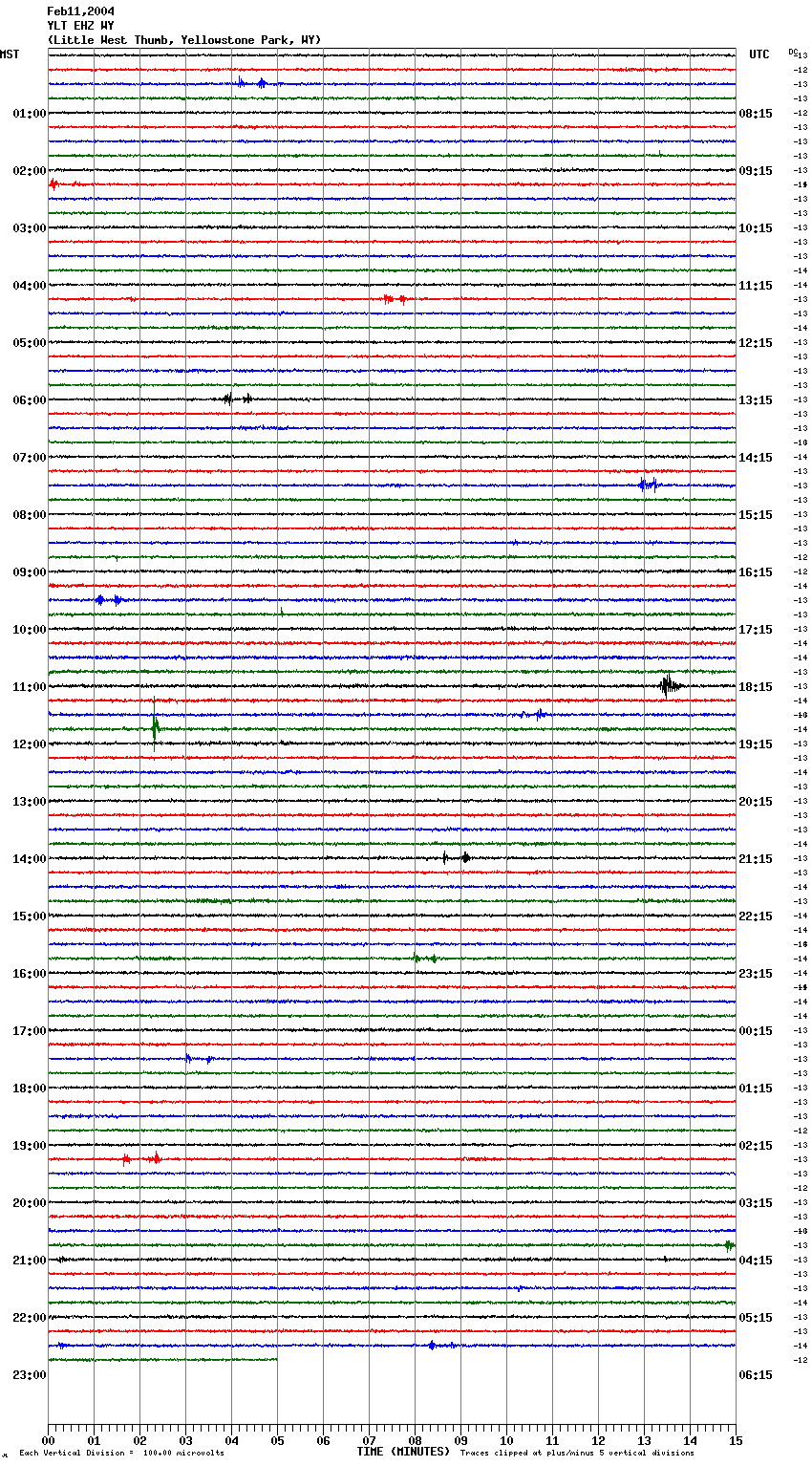
Task: Click minute 00 on the time axis
Action: click(x=48, y=1440)
